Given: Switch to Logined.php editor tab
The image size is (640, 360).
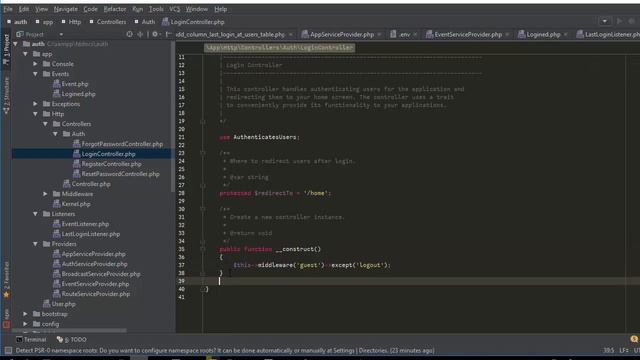Looking at the screenshot, I should pos(539,35).
